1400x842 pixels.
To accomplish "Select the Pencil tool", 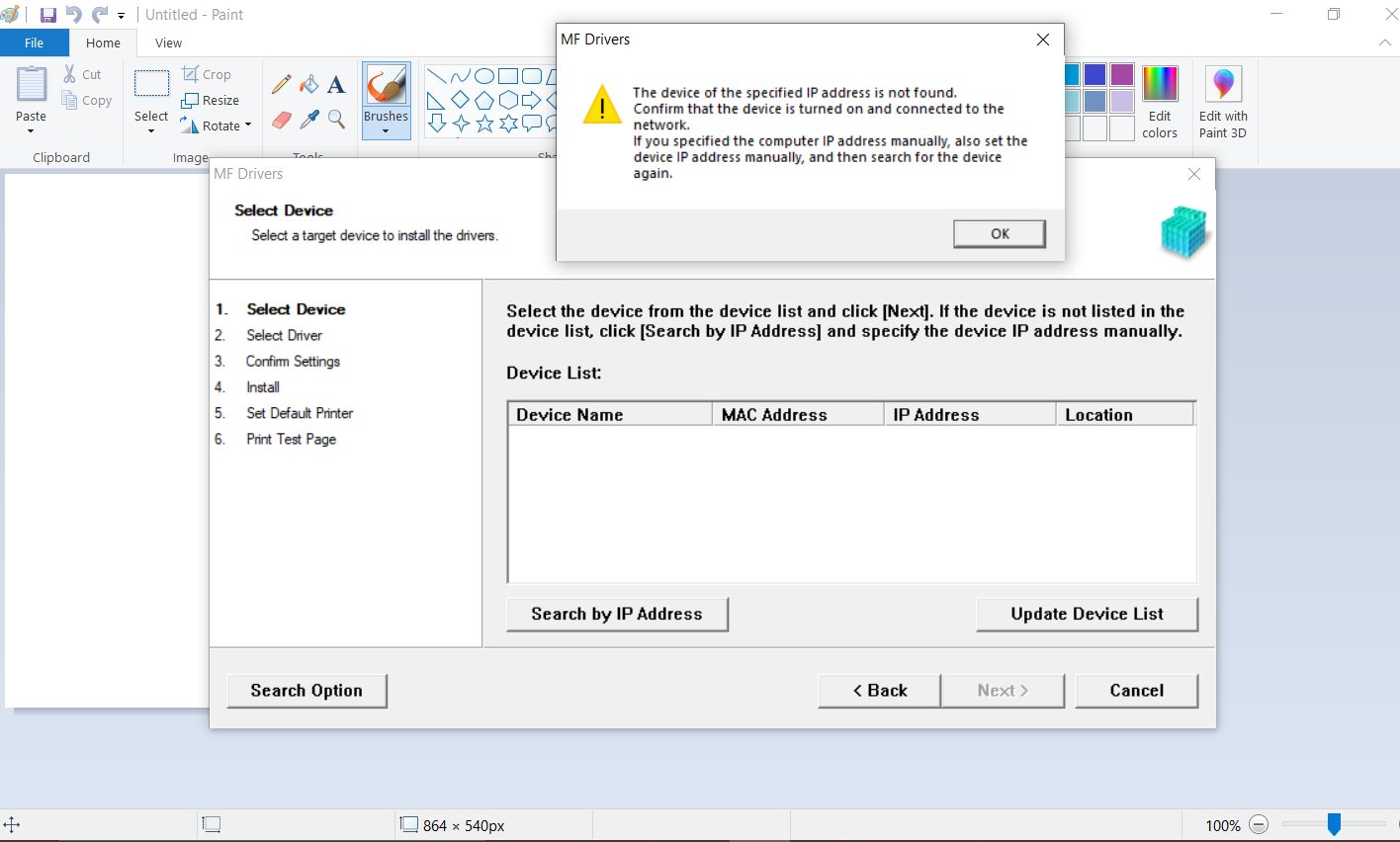I will (x=281, y=84).
